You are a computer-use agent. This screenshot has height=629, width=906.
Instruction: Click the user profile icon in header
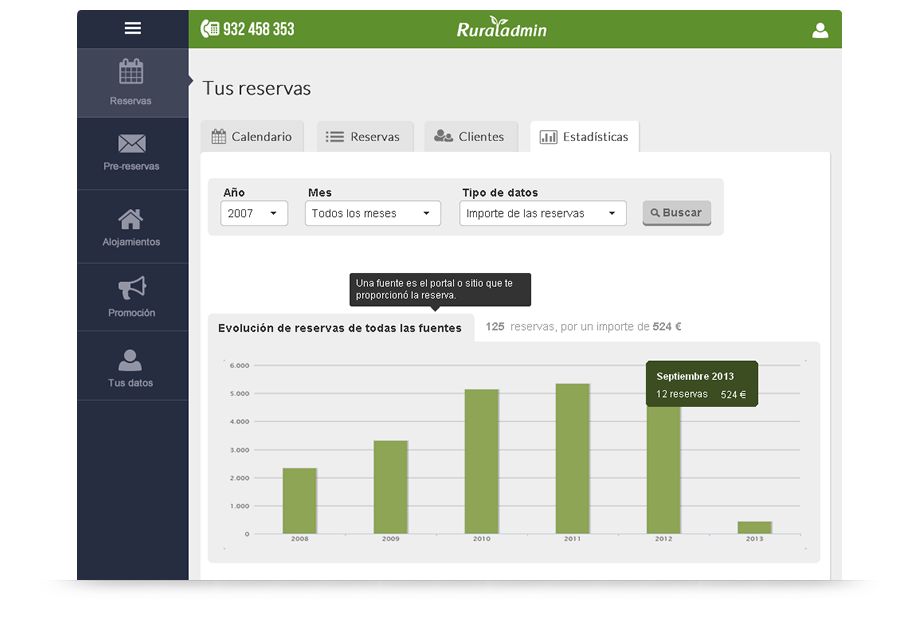point(820,30)
